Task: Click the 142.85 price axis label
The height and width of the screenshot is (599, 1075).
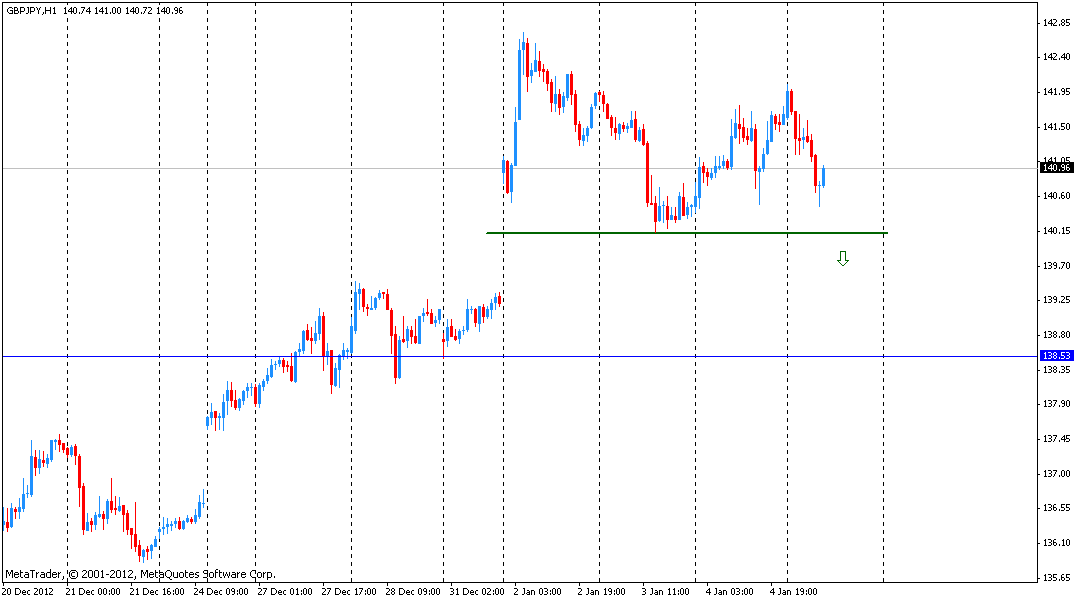Action: point(1056,23)
